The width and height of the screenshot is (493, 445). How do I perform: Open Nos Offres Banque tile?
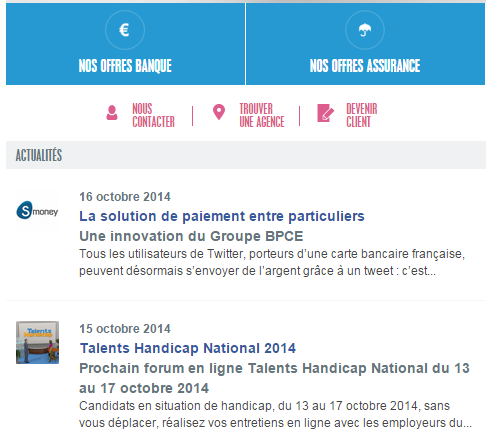tap(125, 44)
